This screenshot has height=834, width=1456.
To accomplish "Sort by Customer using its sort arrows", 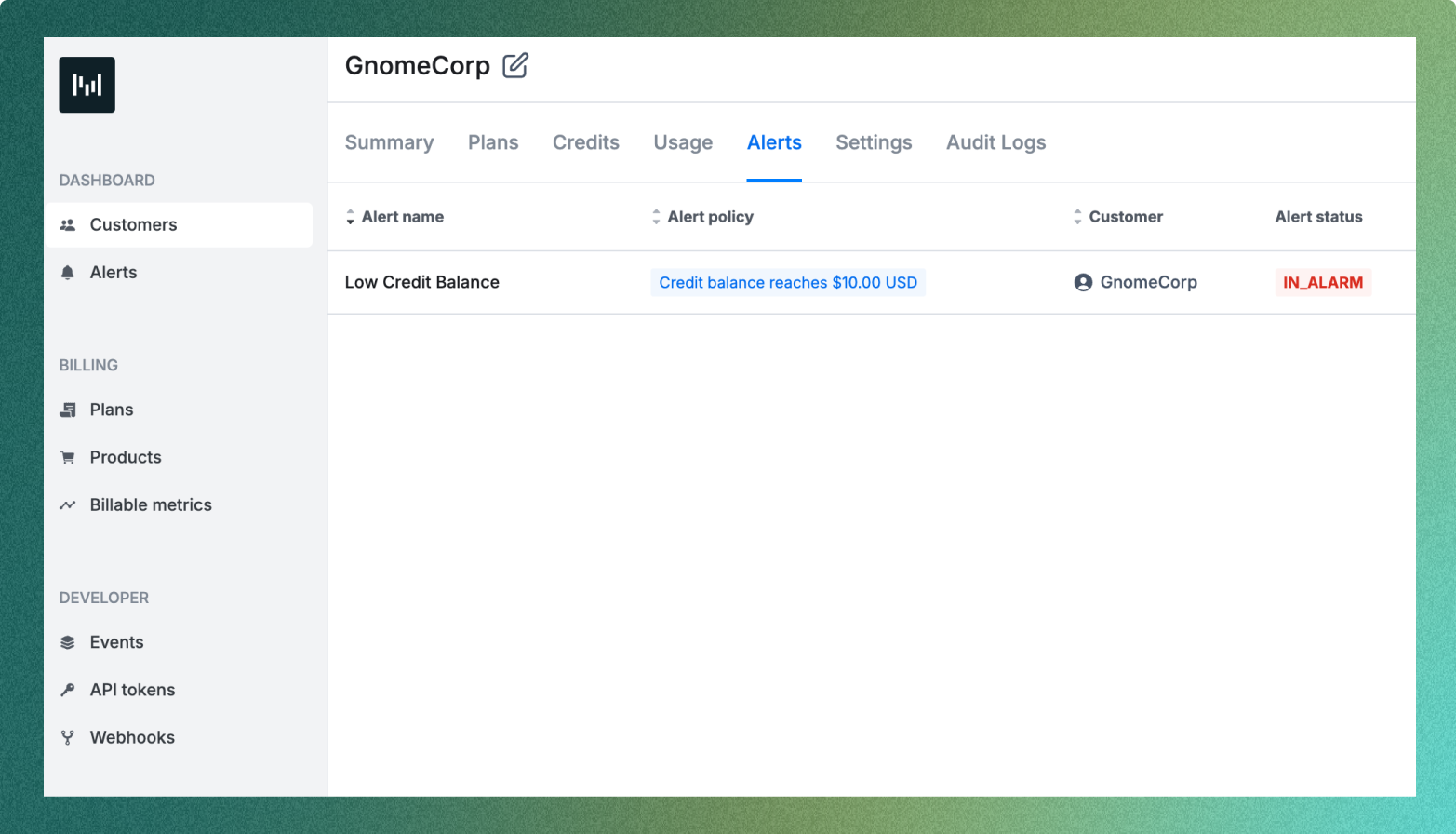I will [1077, 217].
